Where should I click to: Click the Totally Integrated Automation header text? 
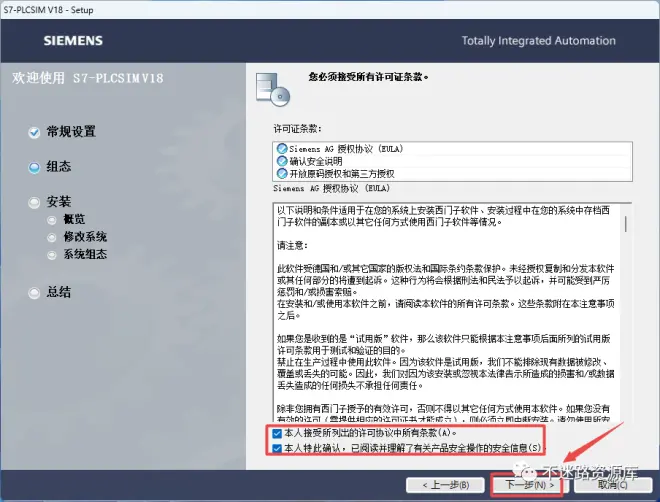[x=538, y=41]
